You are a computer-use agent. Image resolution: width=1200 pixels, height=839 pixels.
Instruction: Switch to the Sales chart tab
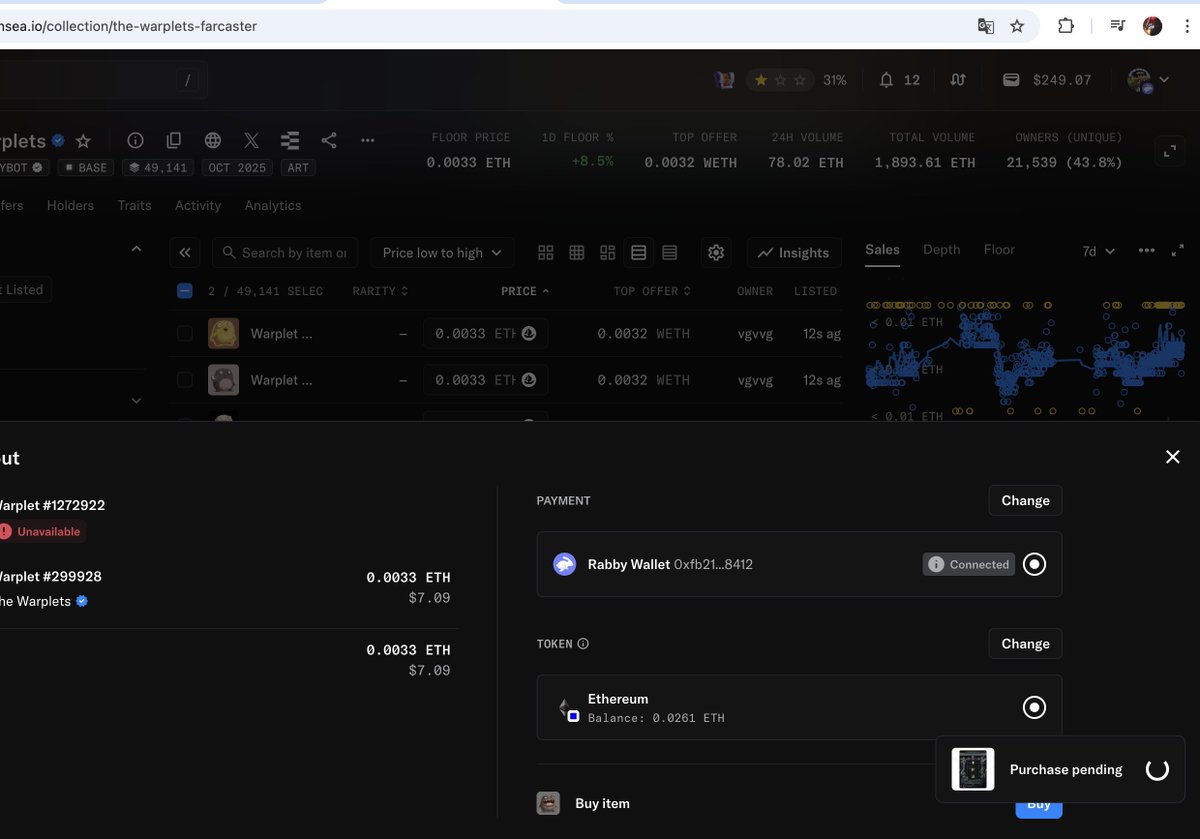(882, 250)
